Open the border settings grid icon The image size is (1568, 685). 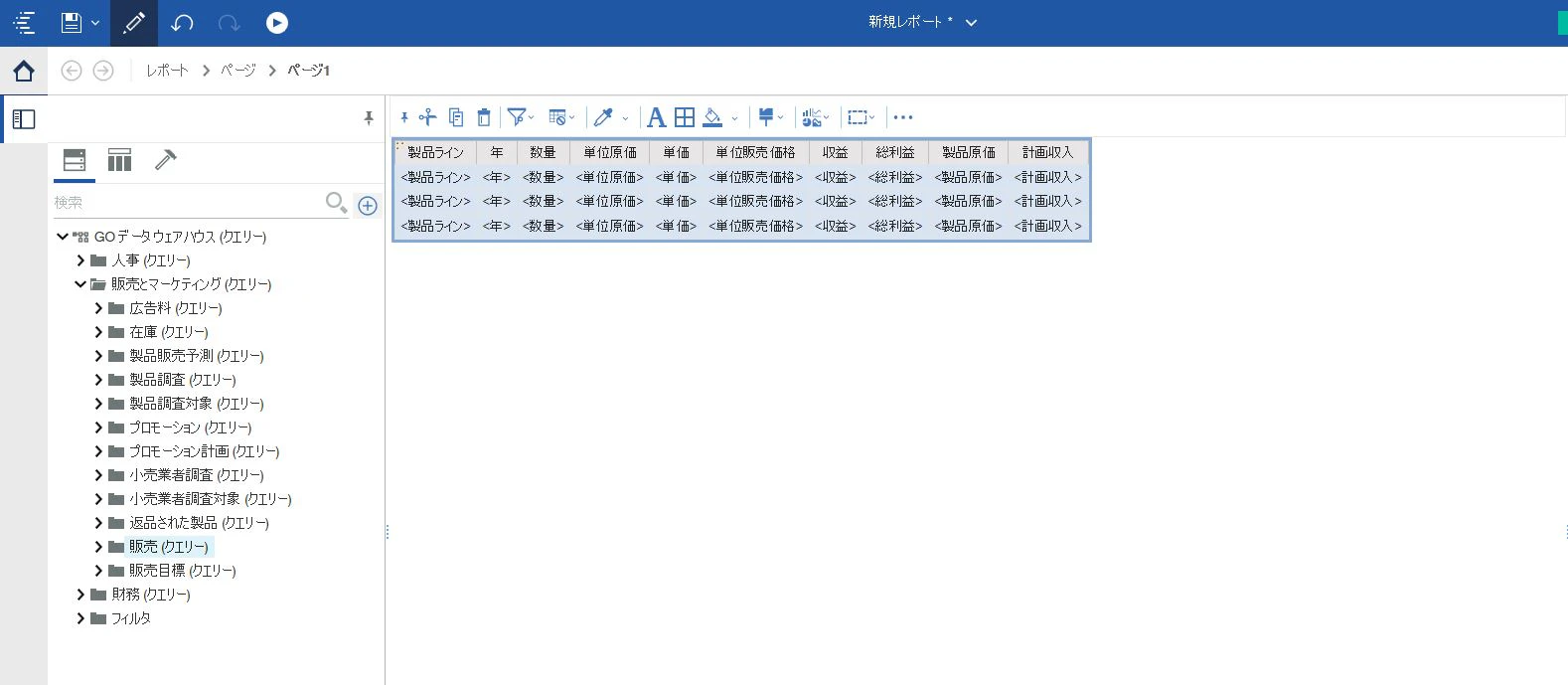(x=685, y=117)
